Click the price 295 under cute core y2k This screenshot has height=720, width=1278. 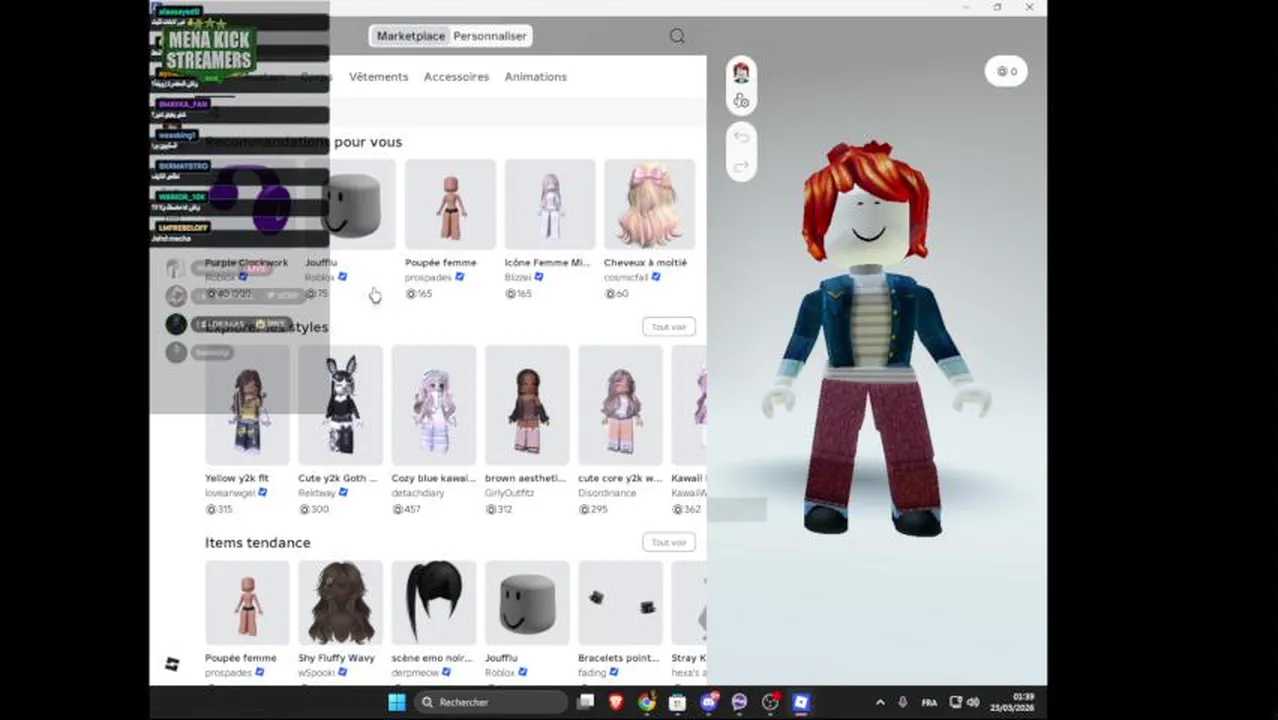[x=593, y=509]
